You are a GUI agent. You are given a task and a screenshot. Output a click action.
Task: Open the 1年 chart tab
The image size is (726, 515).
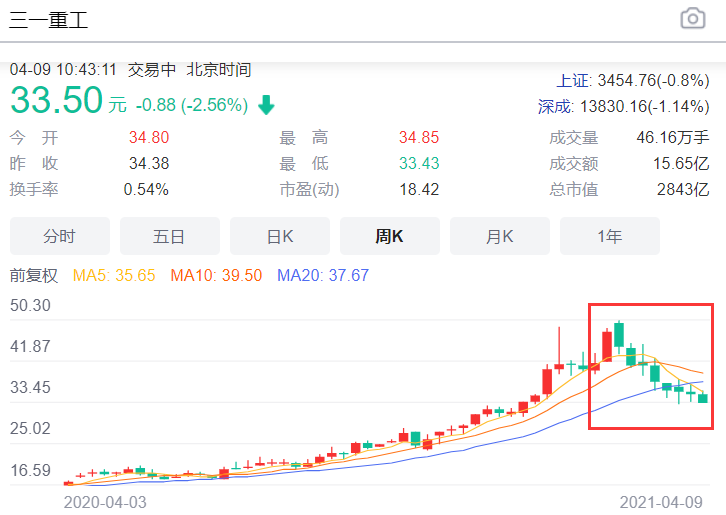pos(609,236)
